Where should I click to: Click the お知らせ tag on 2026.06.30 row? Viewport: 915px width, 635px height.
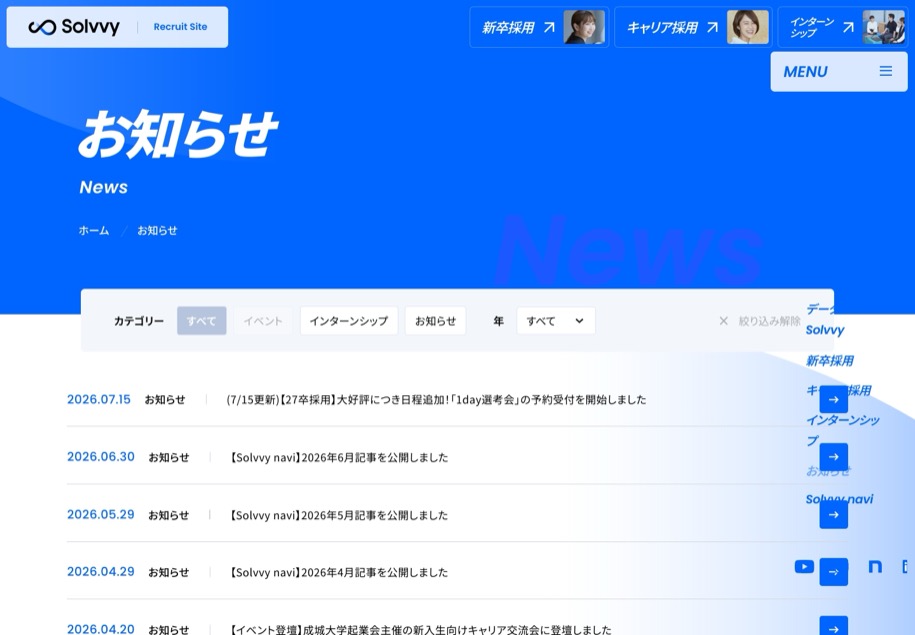coord(169,458)
